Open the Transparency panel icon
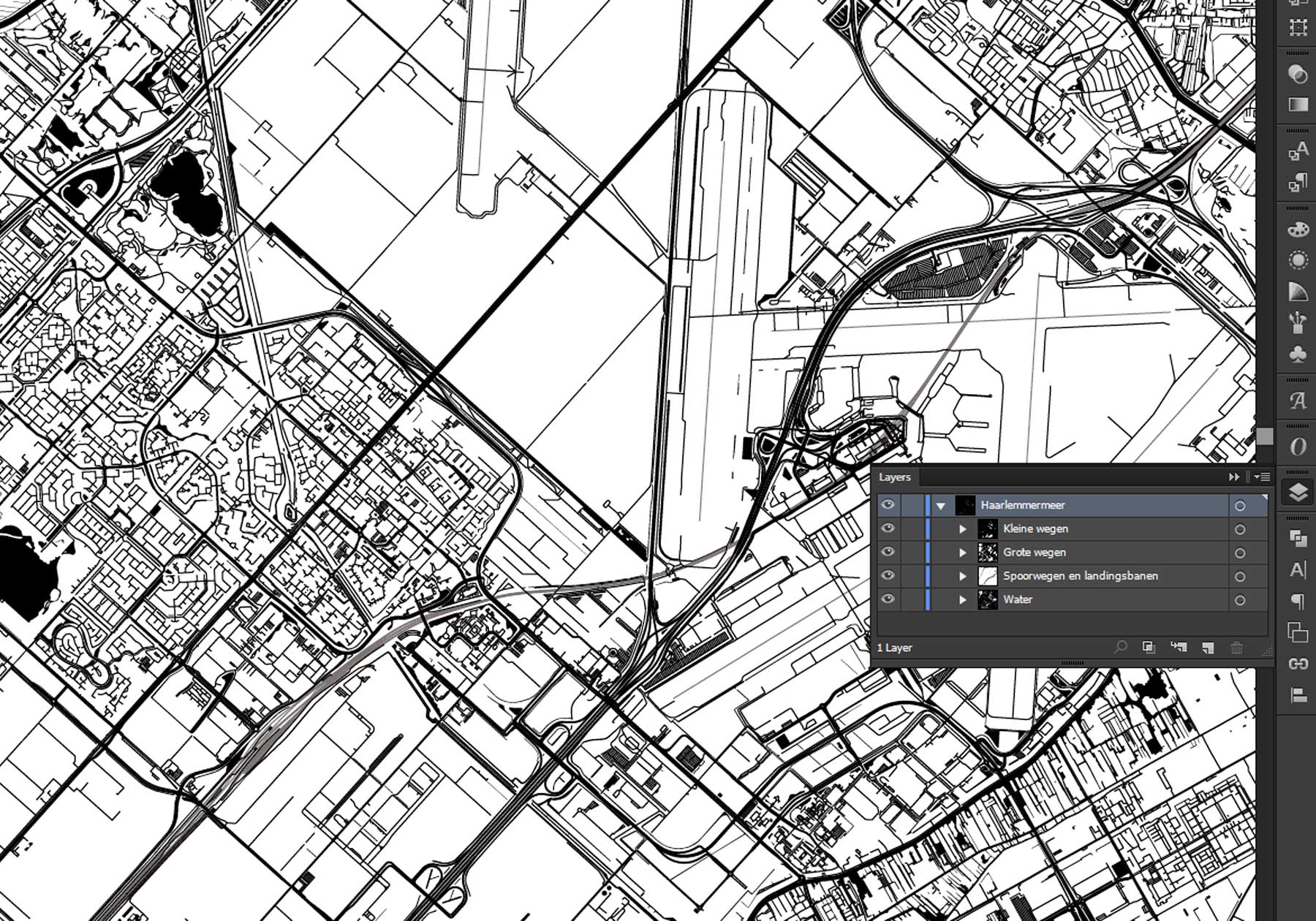This screenshot has height=921, width=1316. point(1298,74)
